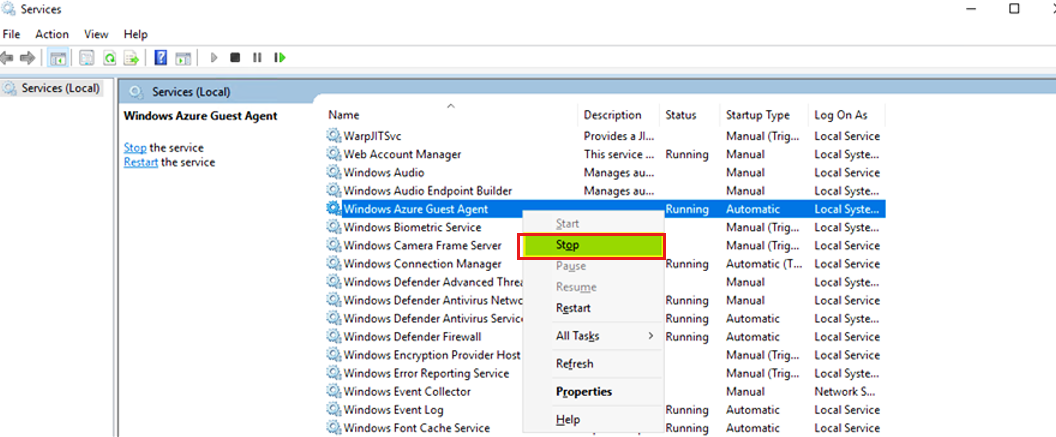
Task: Click 'Automatic (T...' startup type of Windows Connection Manager
Action: tap(763, 264)
